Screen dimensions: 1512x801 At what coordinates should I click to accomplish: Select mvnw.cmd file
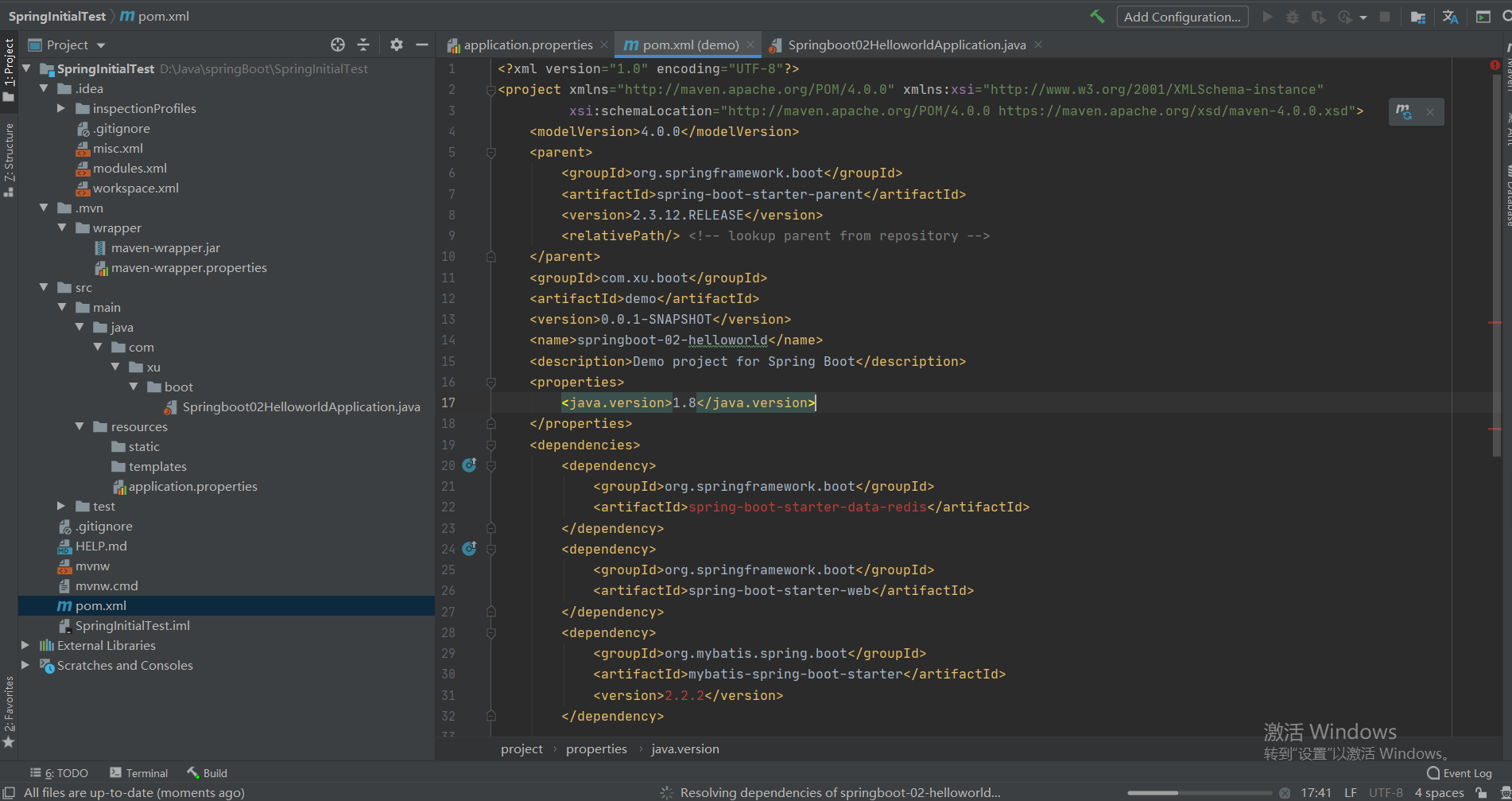[x=98, y=585]
